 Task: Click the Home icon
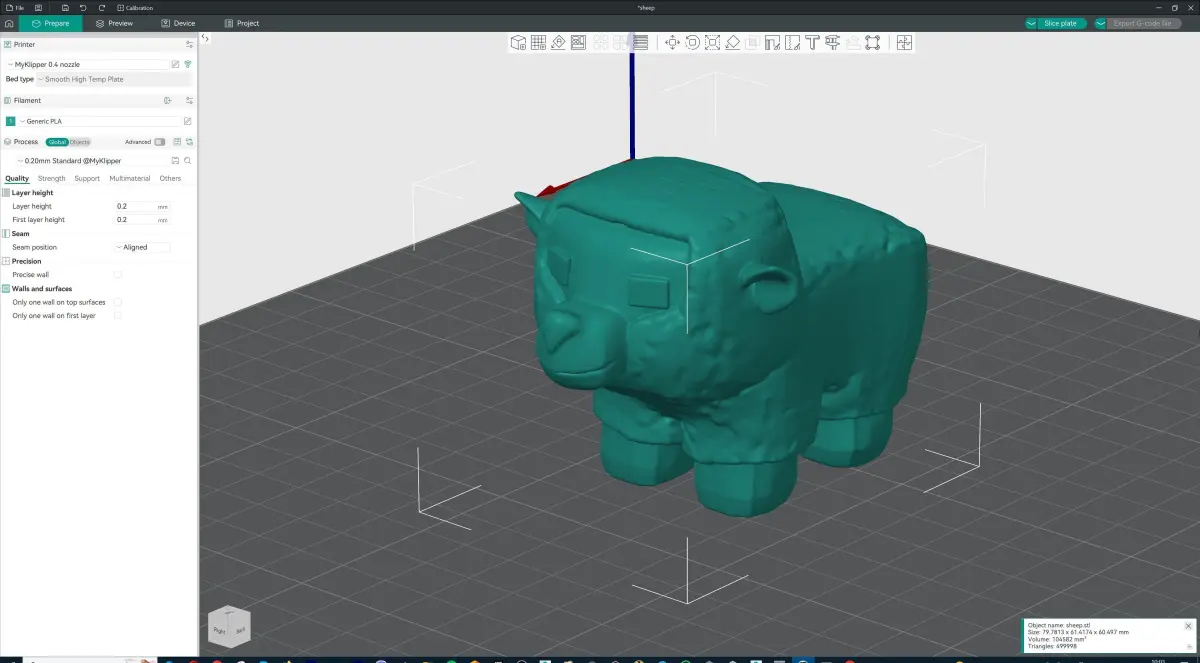pyautogui.click(x=9, y=23)
